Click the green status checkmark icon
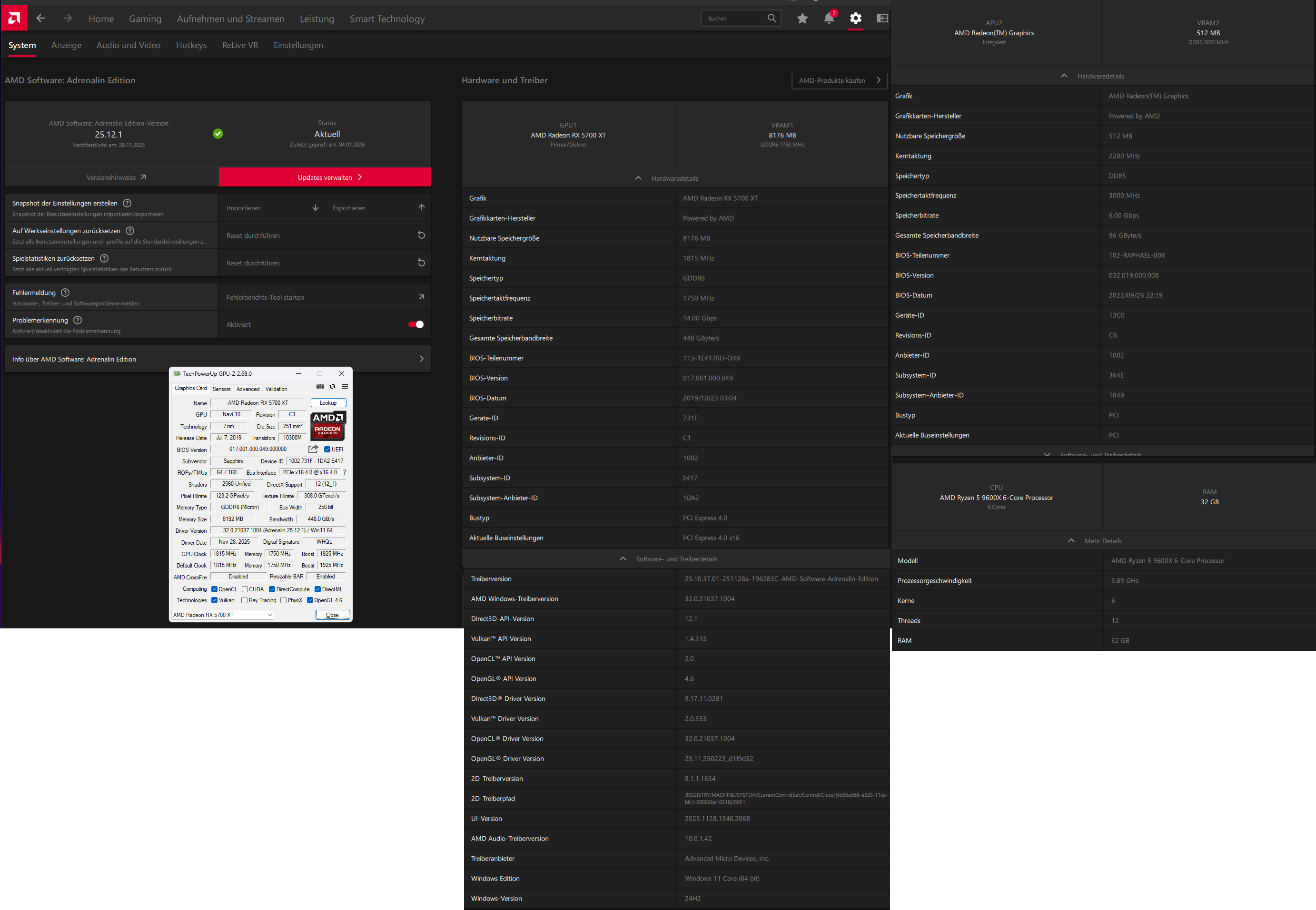Screen dimensions: 1316x910 [x=218, y=133]
